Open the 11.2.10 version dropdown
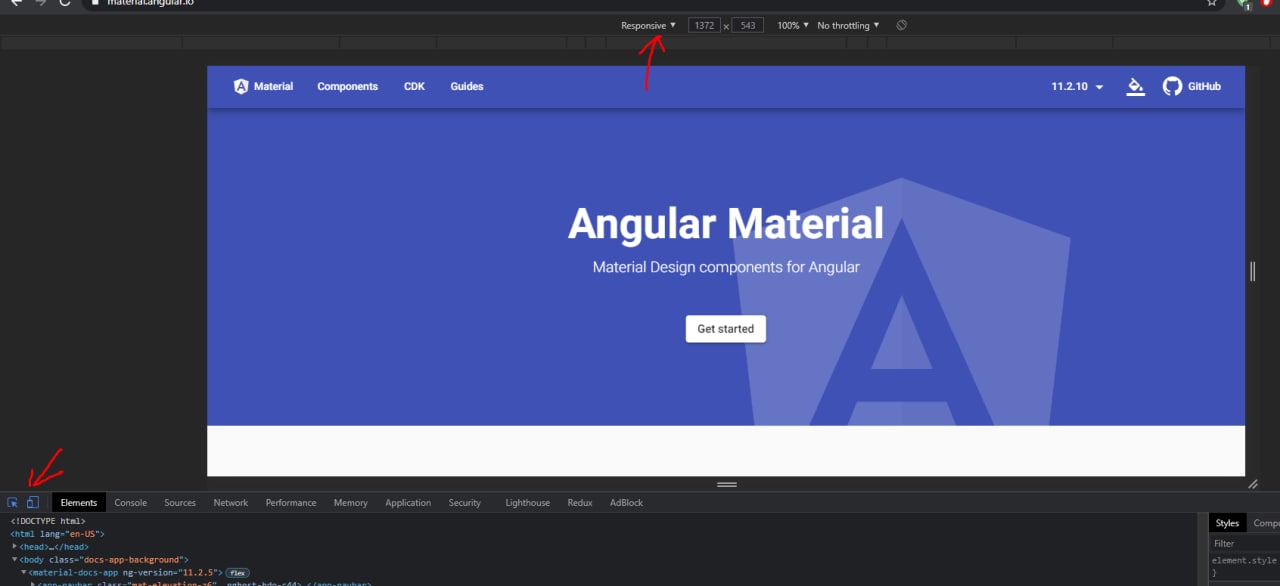Screen dimensions: 1280x586 [1077, 87]
